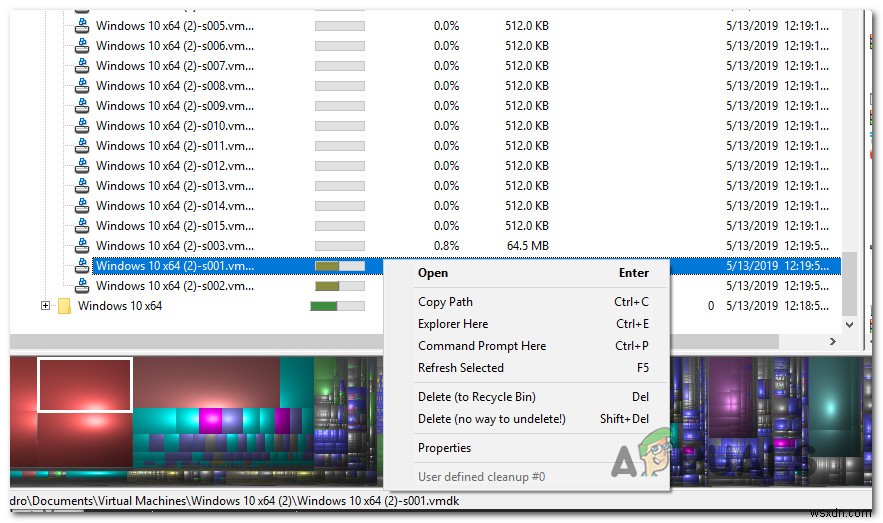The height and width of the screenshot is (523, 883).
Task: Click the s015 vmdk file icon
Action: 82,226
